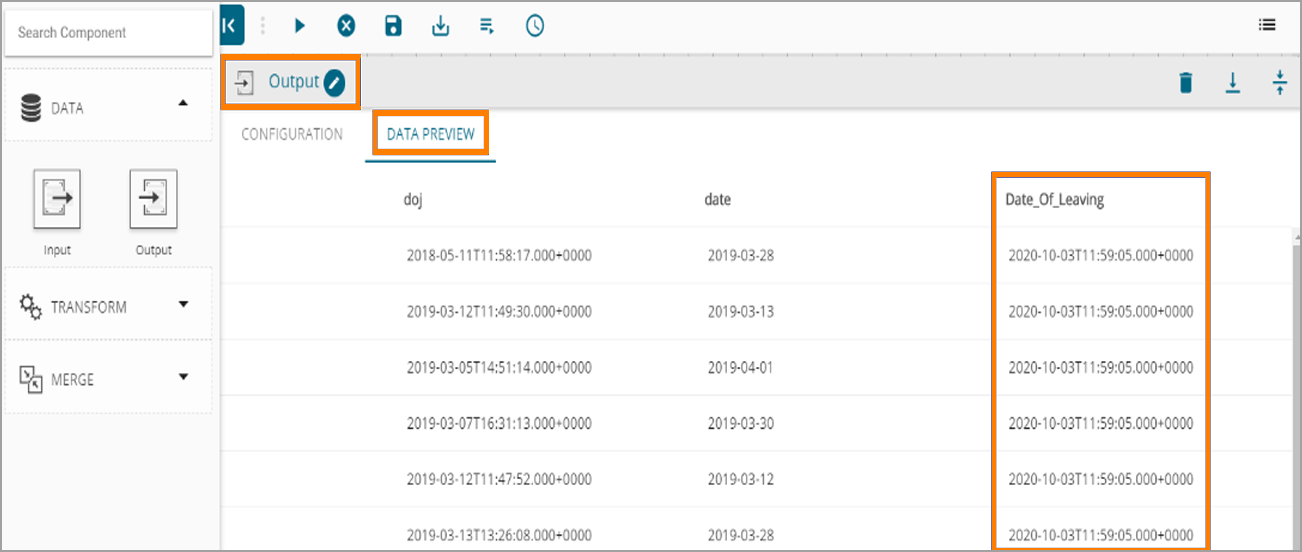Click the Search Component field

(108, 33)
